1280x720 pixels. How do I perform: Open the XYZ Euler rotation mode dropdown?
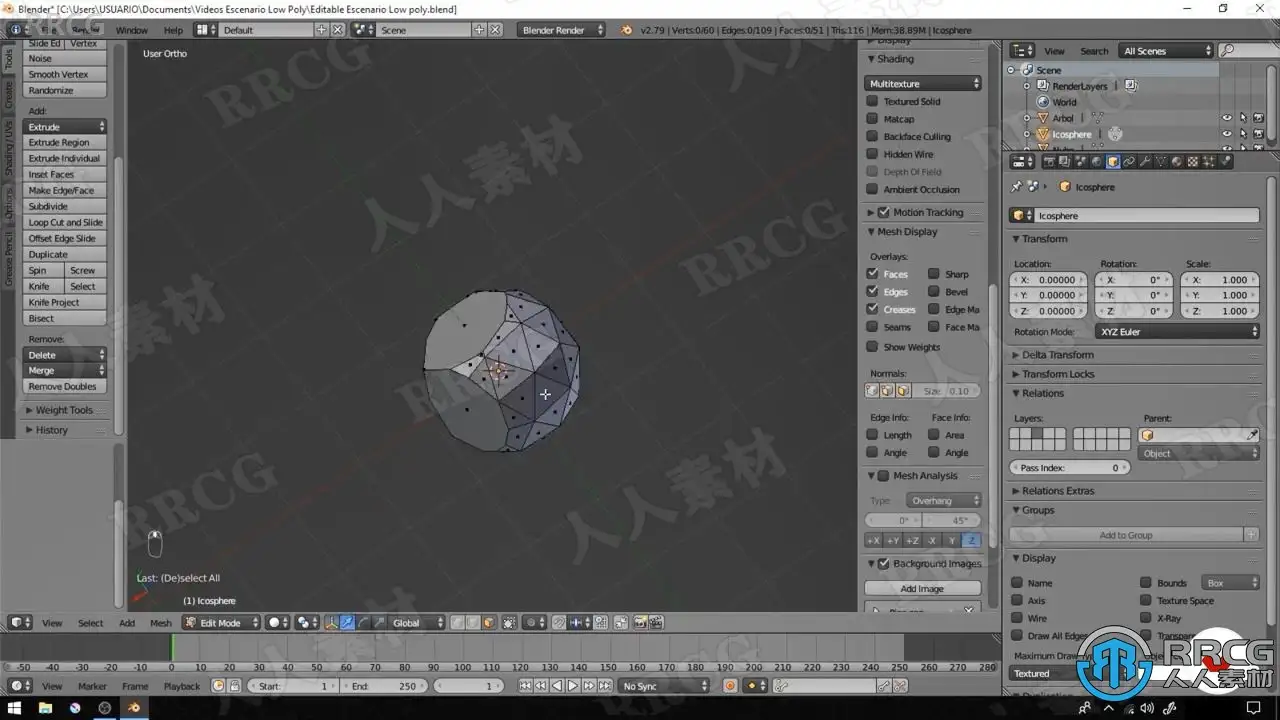pyautogui.click(x=1178, y=332)
